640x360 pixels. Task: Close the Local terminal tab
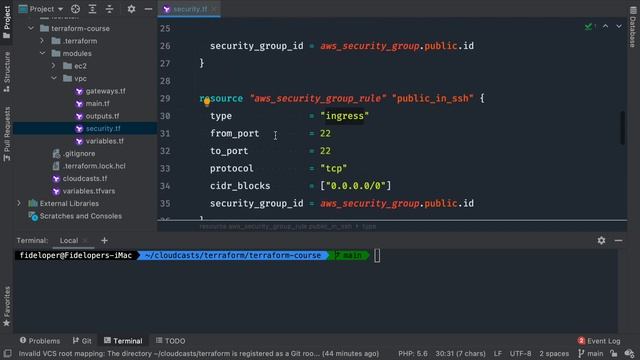(x=85, y=240)
